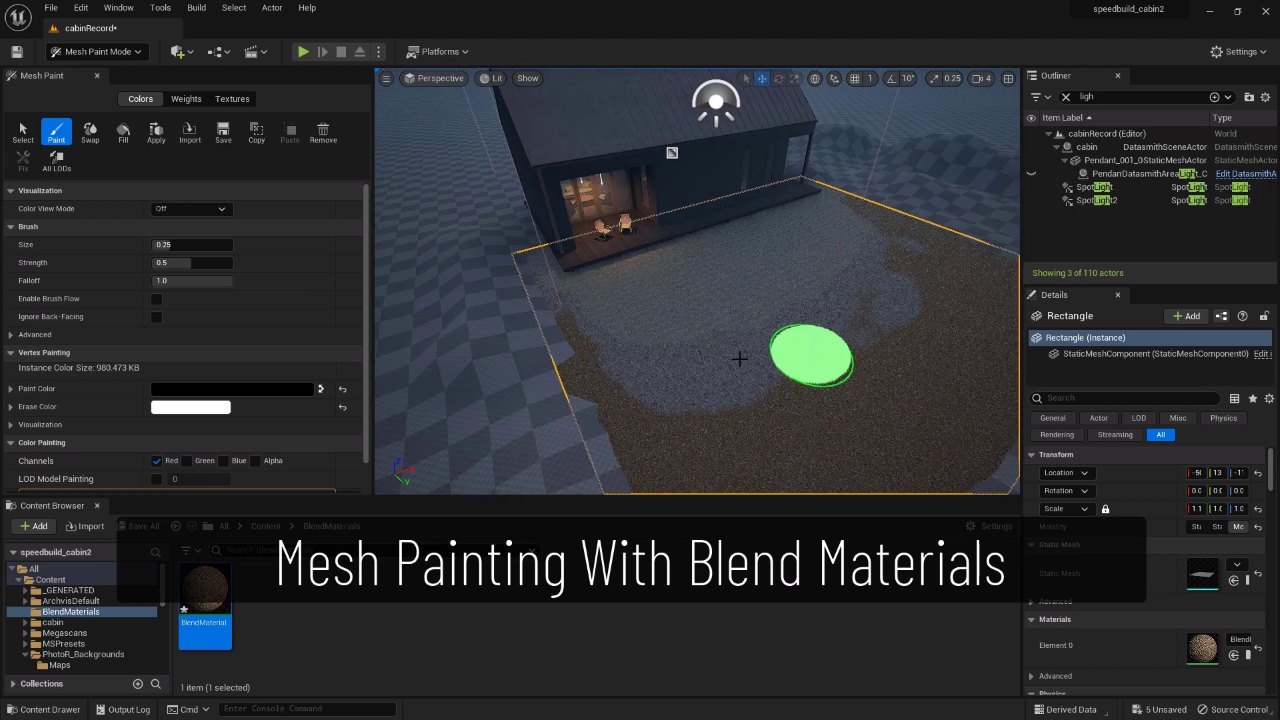Image resolution: width=1280 pixels, height=720 pixels.
Task: Open the Actor menu
Action: pos(272,8)
